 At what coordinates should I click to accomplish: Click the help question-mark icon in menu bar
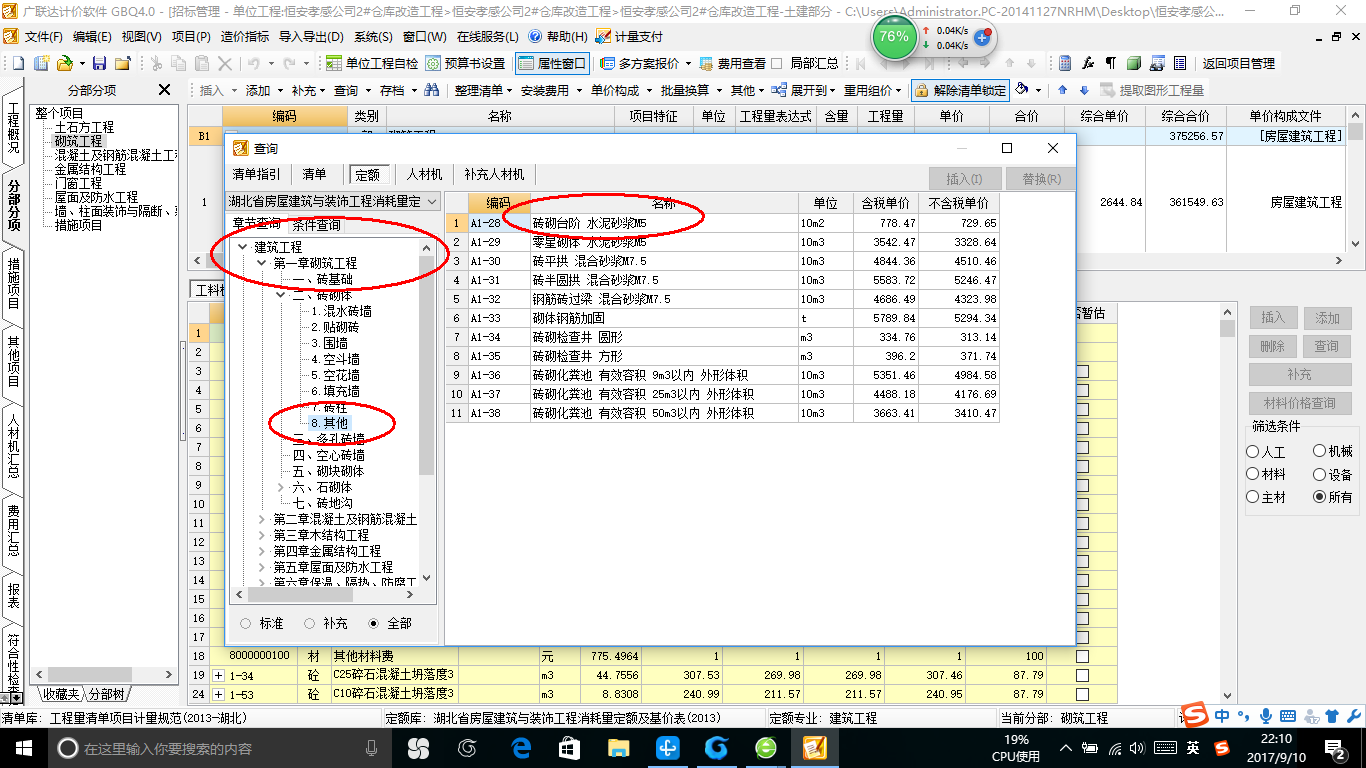[535, 36]
